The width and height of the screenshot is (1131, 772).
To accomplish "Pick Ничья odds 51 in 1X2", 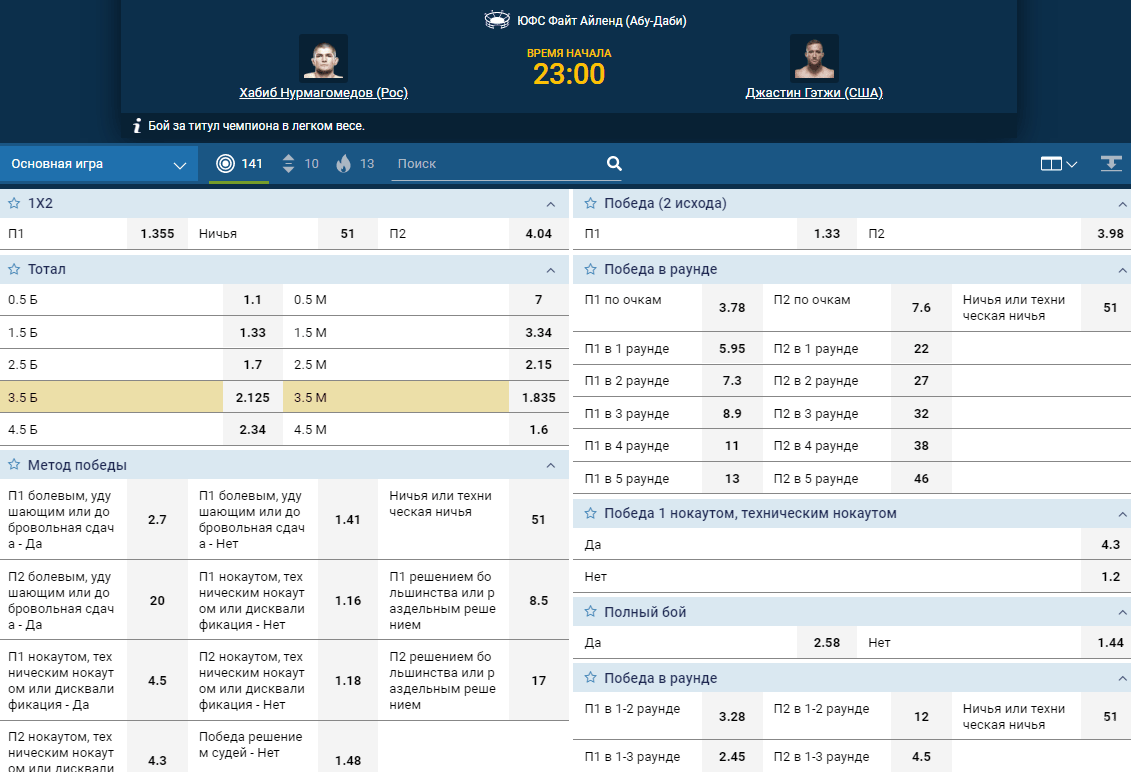I will [x=348, y=234].
